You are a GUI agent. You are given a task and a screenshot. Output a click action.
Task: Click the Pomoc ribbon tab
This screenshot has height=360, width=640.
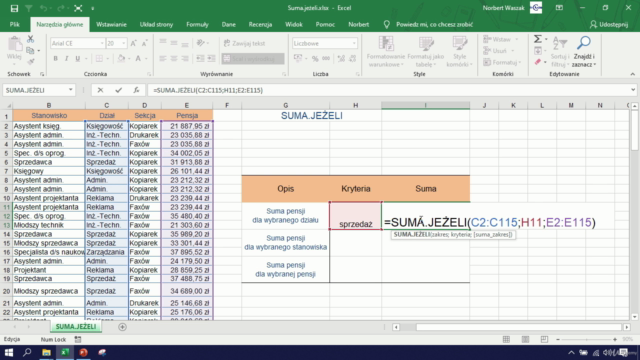click(325, 24)
